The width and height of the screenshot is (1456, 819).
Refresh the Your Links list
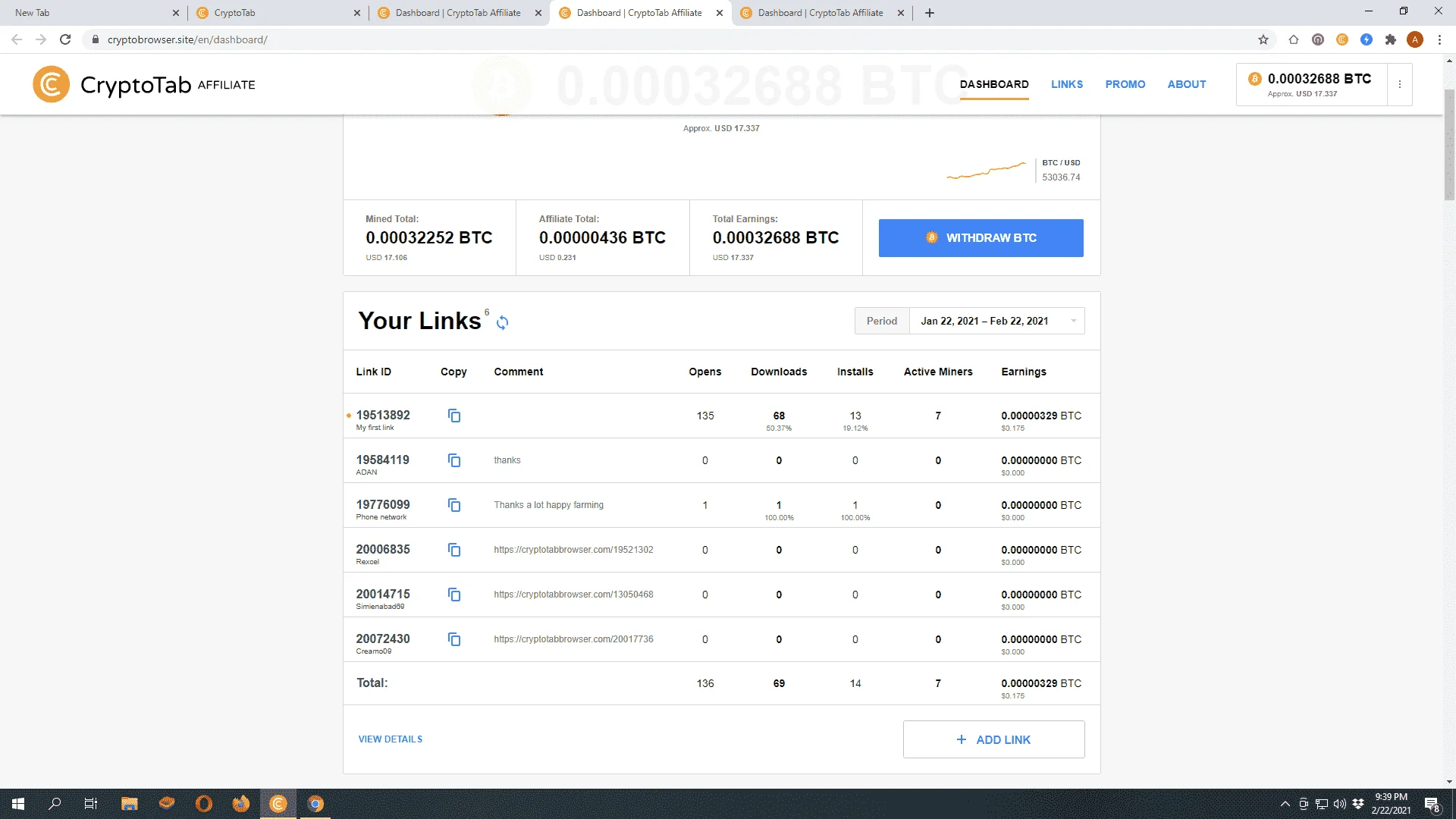tap(502, 323)
